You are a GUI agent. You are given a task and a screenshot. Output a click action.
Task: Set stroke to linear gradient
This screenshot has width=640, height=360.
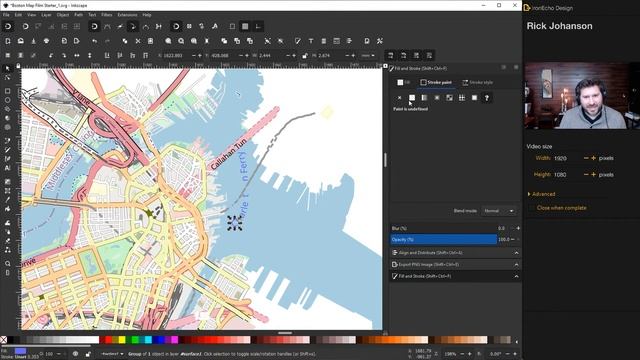424,98
